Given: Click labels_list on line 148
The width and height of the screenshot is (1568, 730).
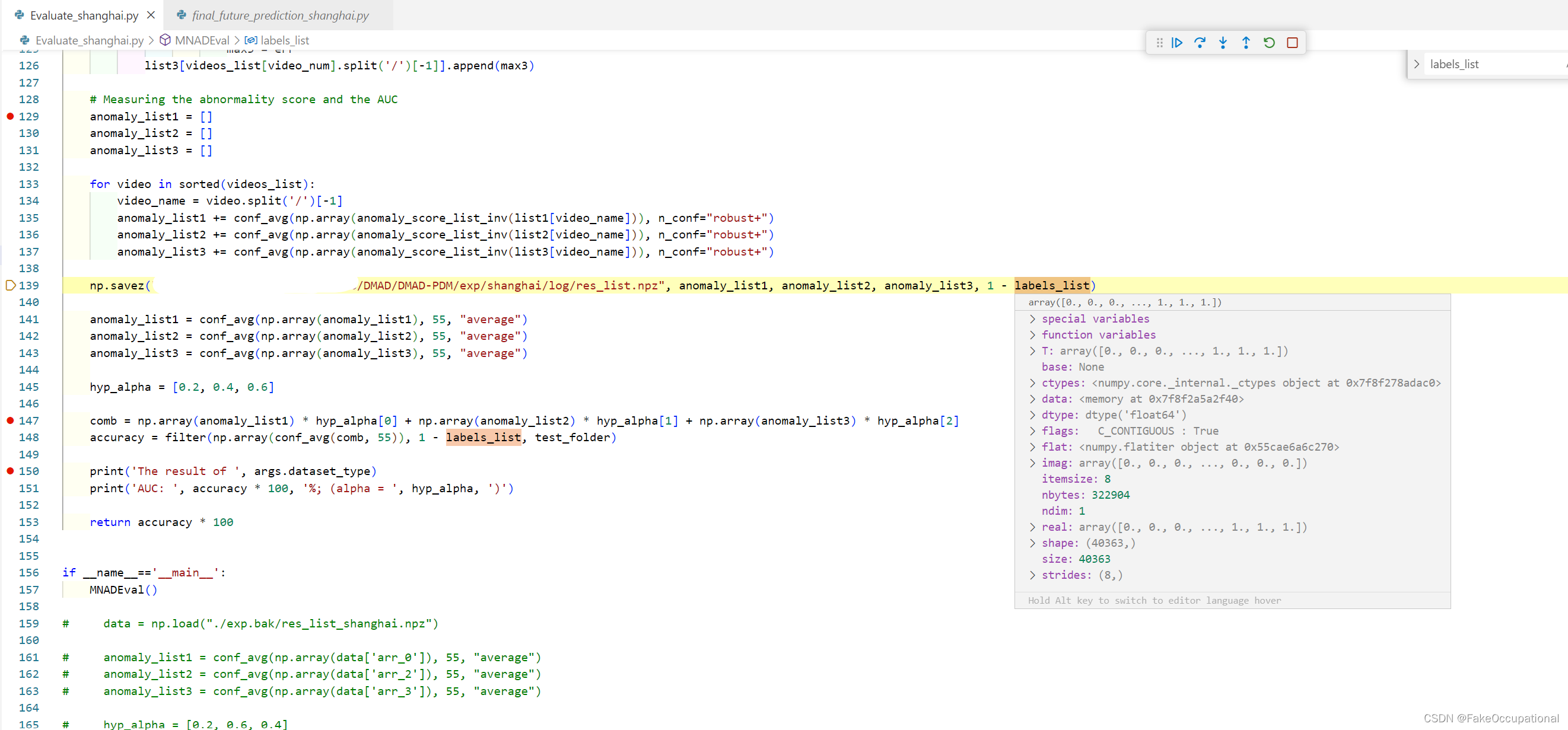Looking at the screenshot, I should tap(484, 438).
